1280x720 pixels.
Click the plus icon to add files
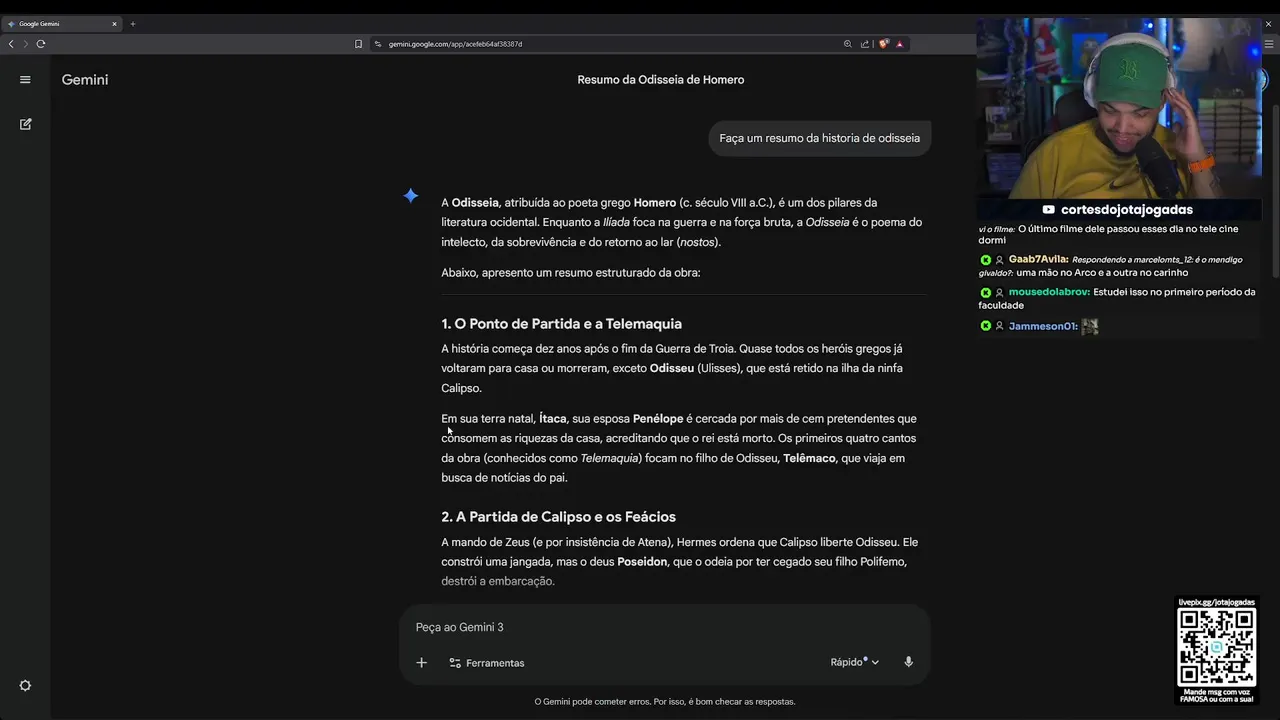coord(421,662)
